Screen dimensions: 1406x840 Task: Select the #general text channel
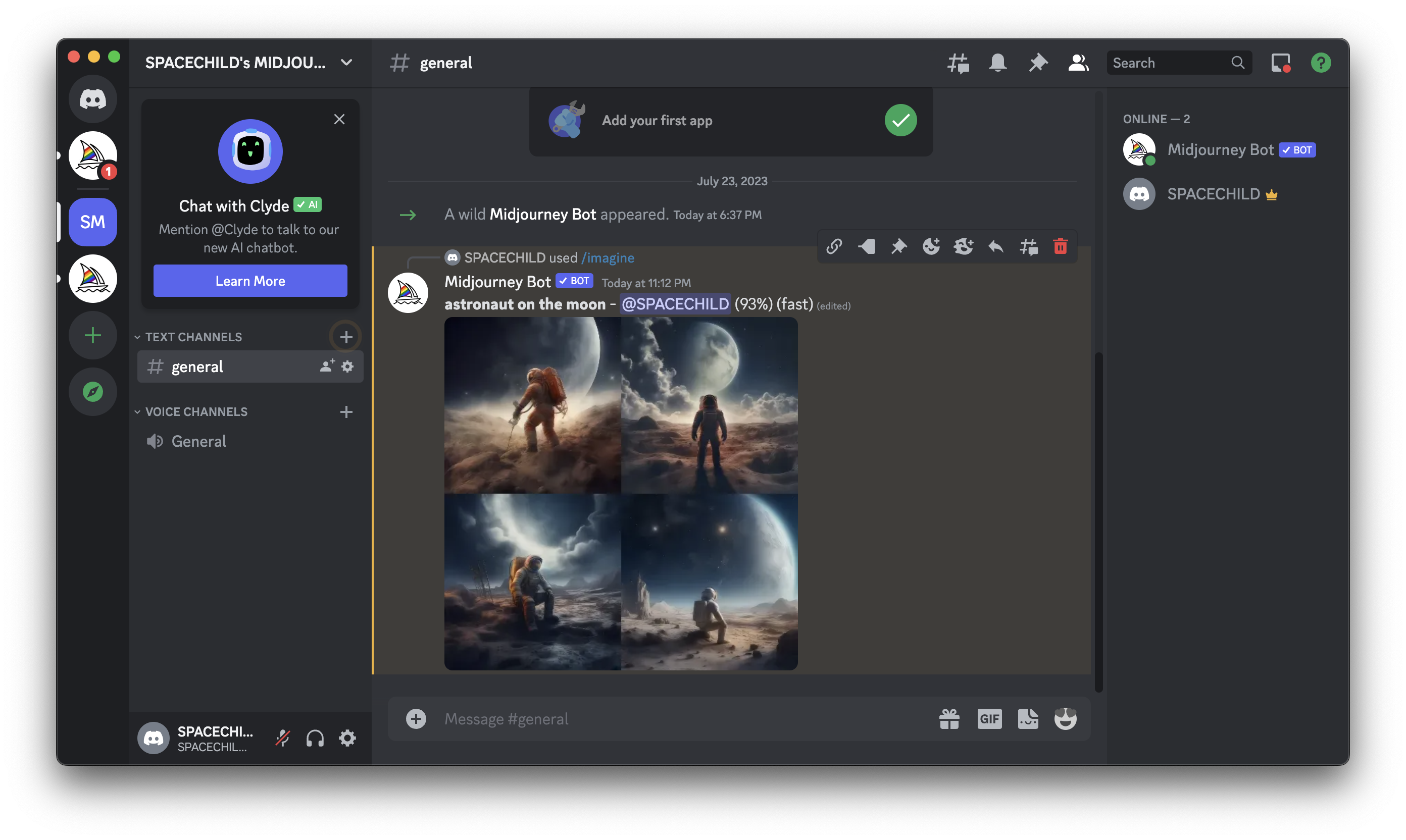[x=197, y=367]
